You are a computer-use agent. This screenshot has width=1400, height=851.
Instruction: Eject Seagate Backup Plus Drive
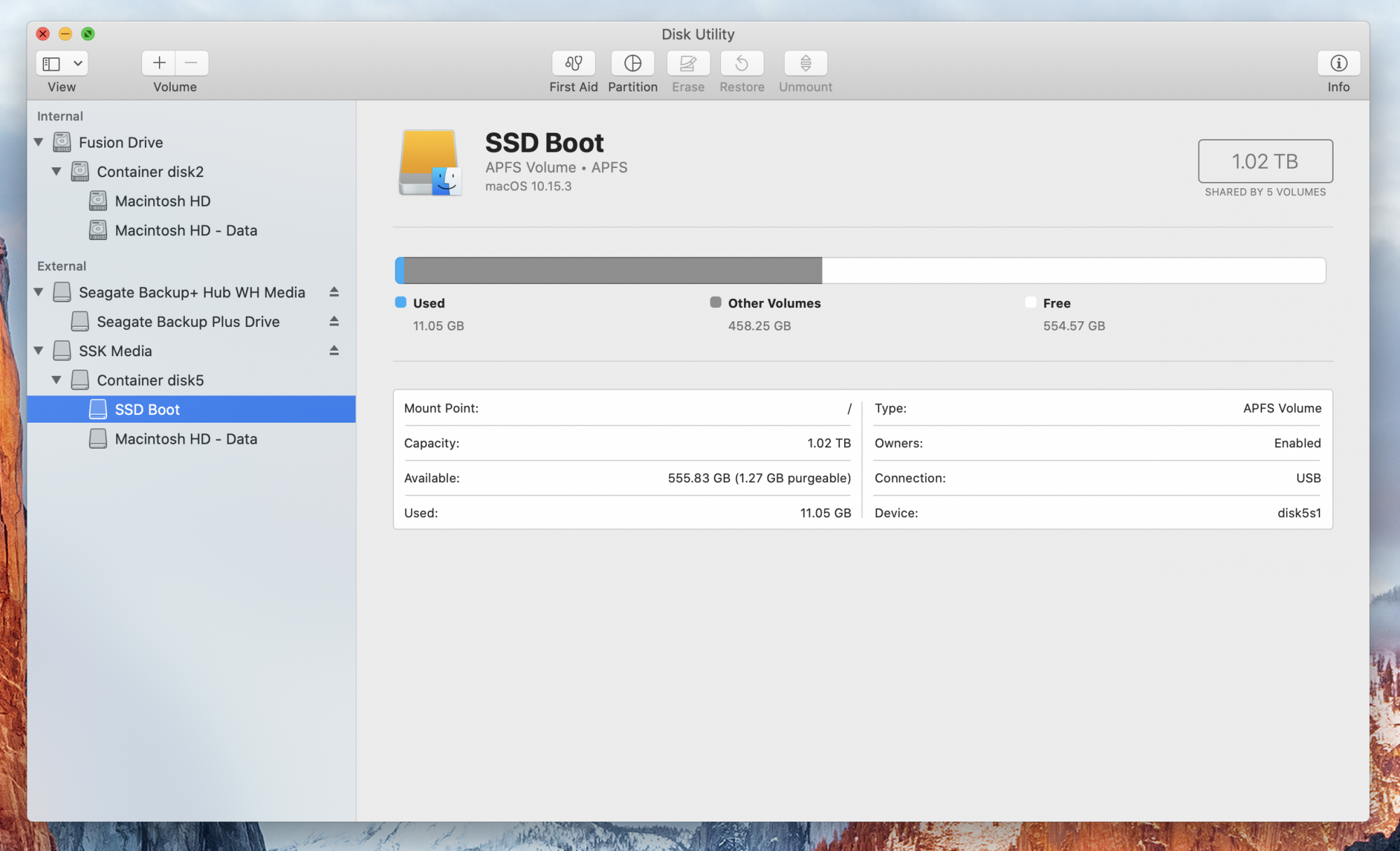(334, 321)
